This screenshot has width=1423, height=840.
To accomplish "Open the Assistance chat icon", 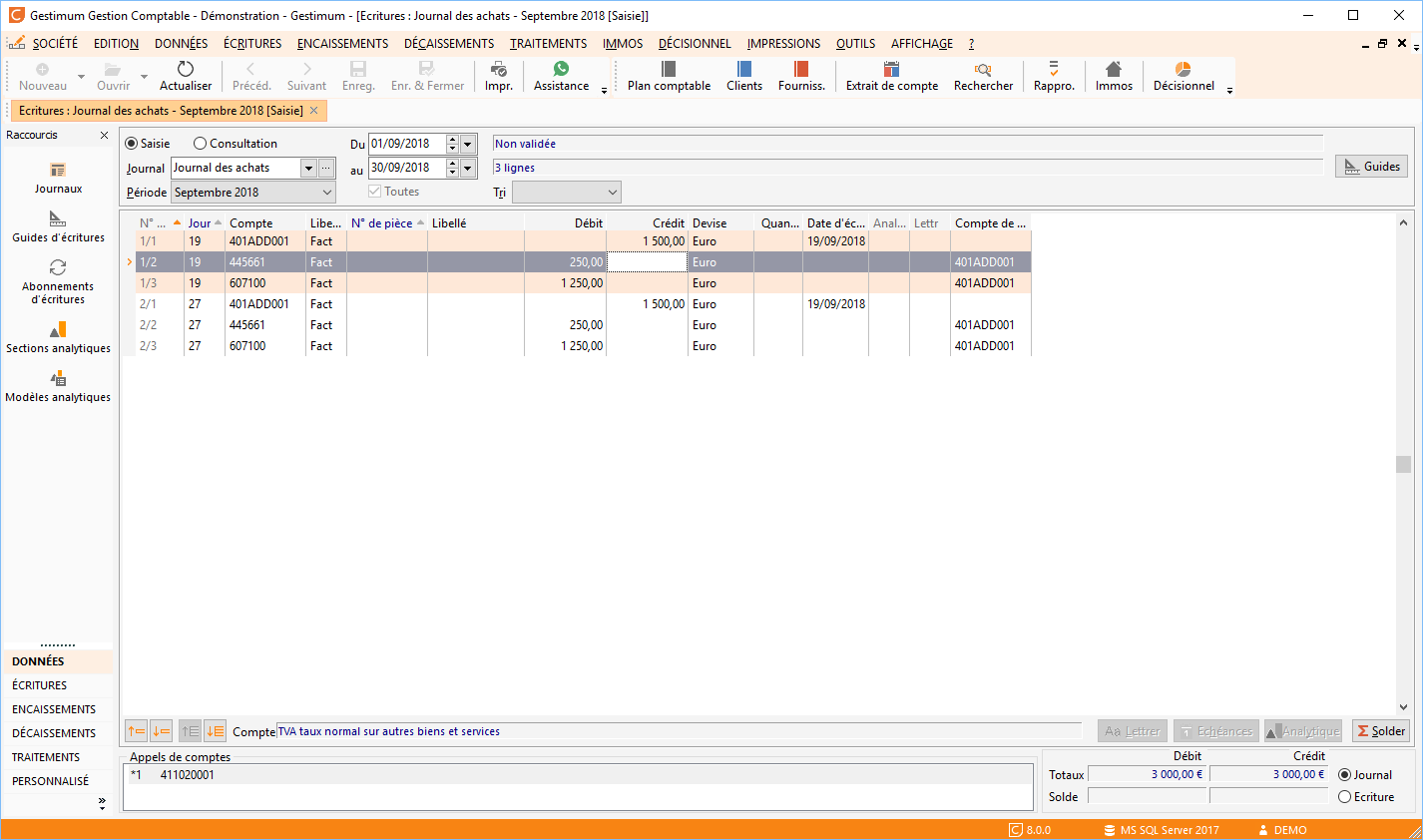I will point(561,69).
